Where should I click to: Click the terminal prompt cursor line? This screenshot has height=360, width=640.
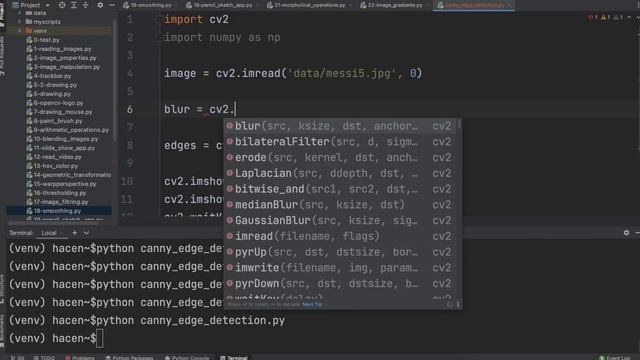pos(56,338)
